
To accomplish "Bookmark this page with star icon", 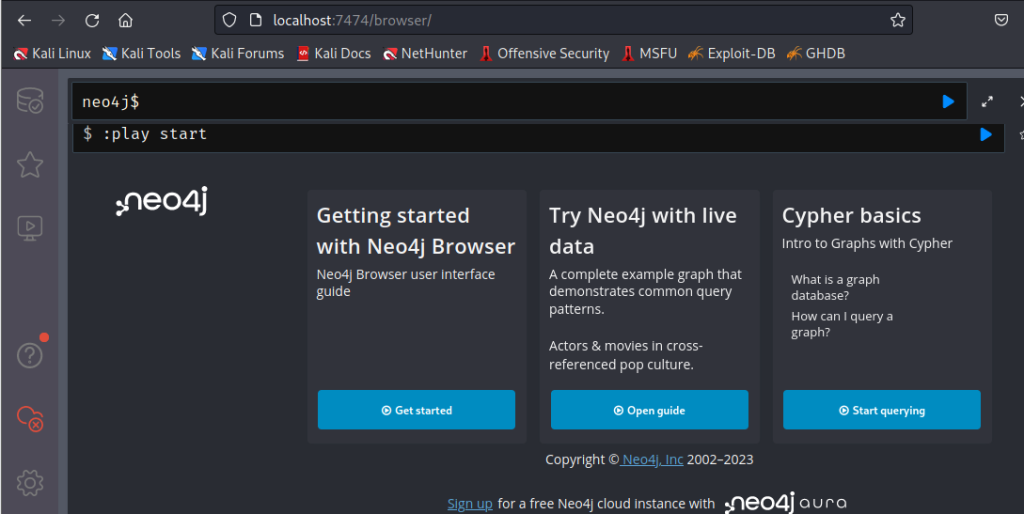I will 897,20.
